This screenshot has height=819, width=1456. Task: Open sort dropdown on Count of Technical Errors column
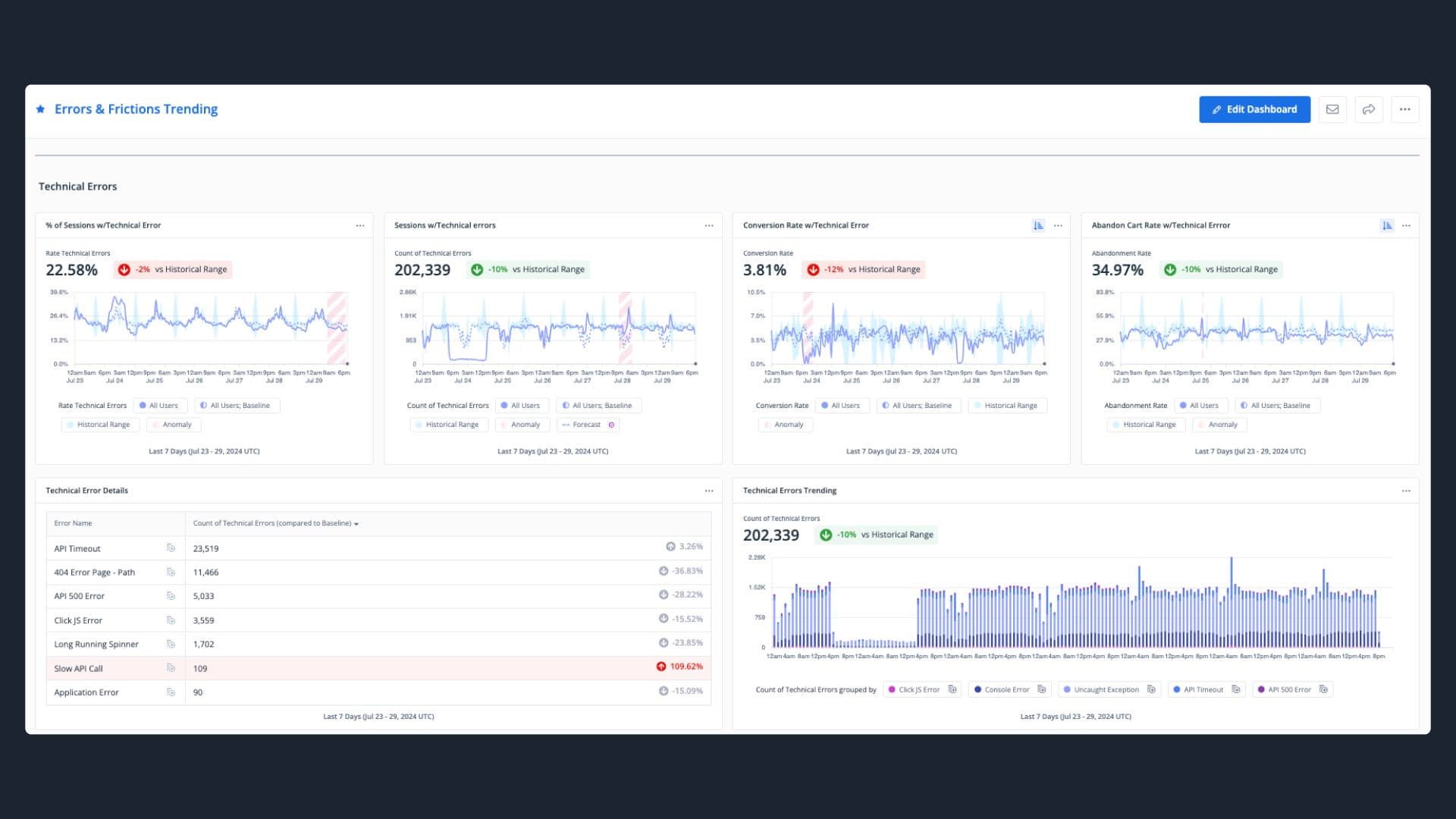point(356,524)
